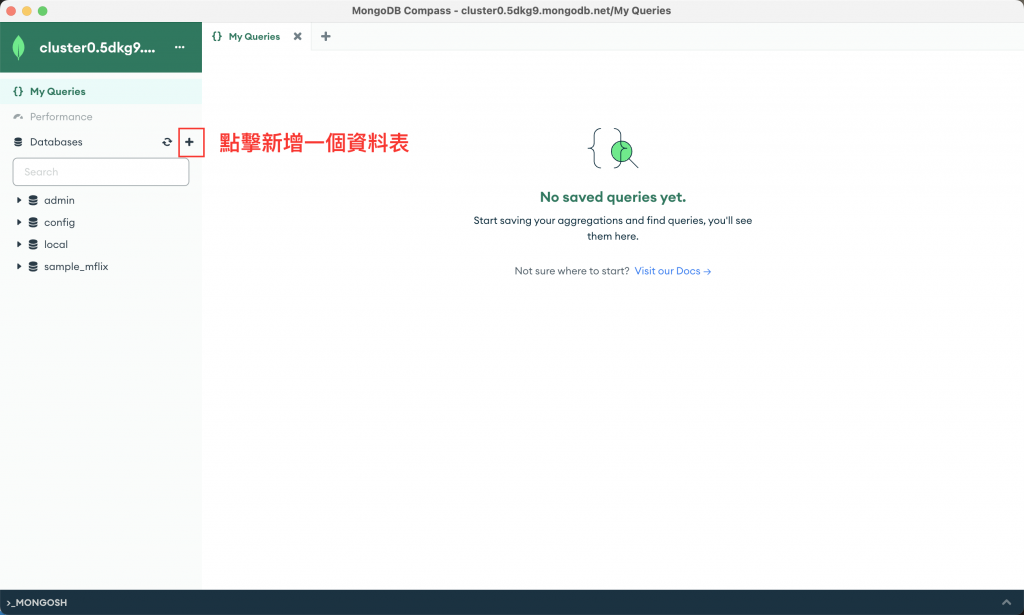Click the red close window button
Viewport: 1024px width, 615px height.
coord(11,10)
